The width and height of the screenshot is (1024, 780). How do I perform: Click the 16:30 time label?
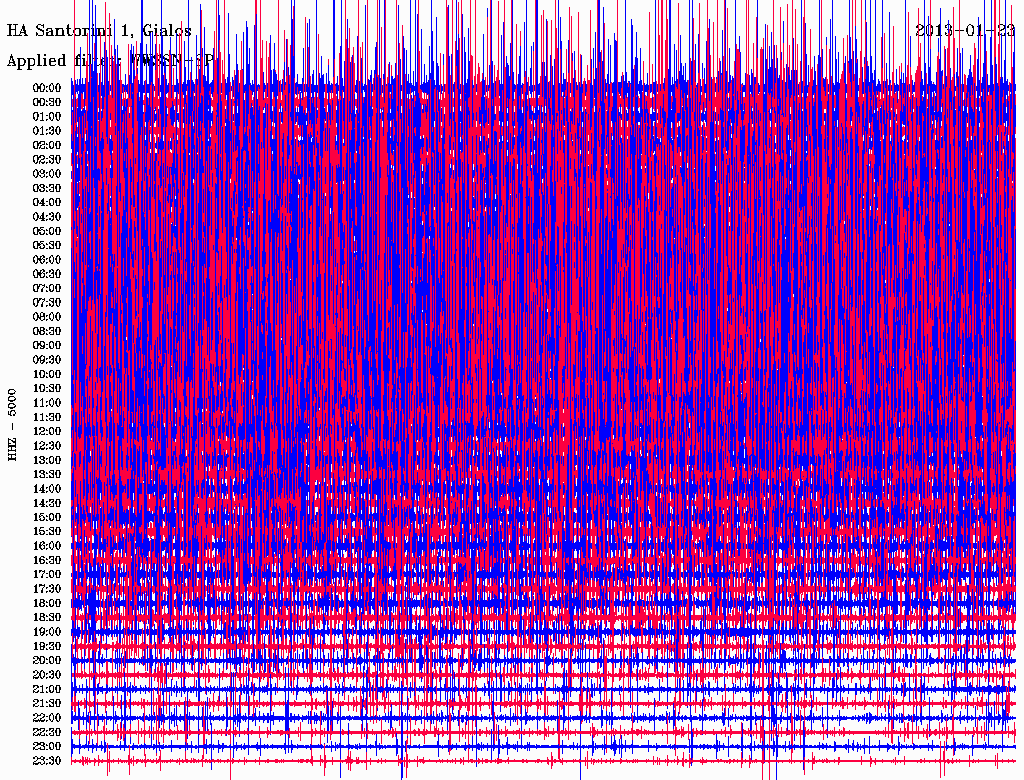47,560
